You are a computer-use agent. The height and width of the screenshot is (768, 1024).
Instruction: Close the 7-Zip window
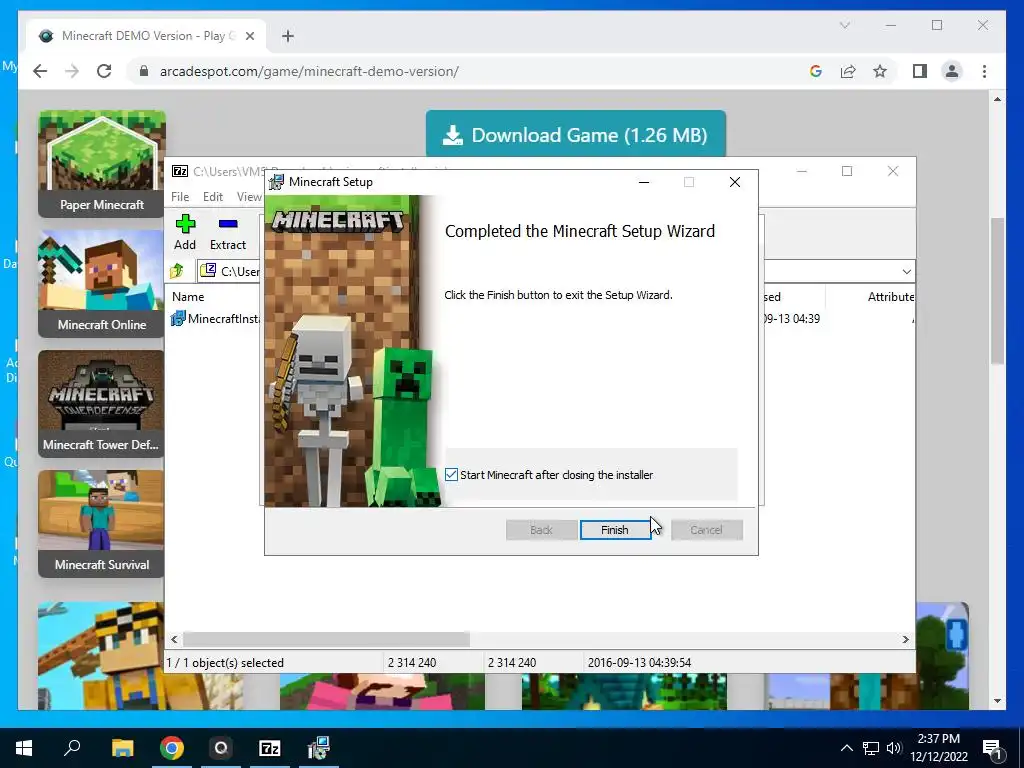click(893, 171)
